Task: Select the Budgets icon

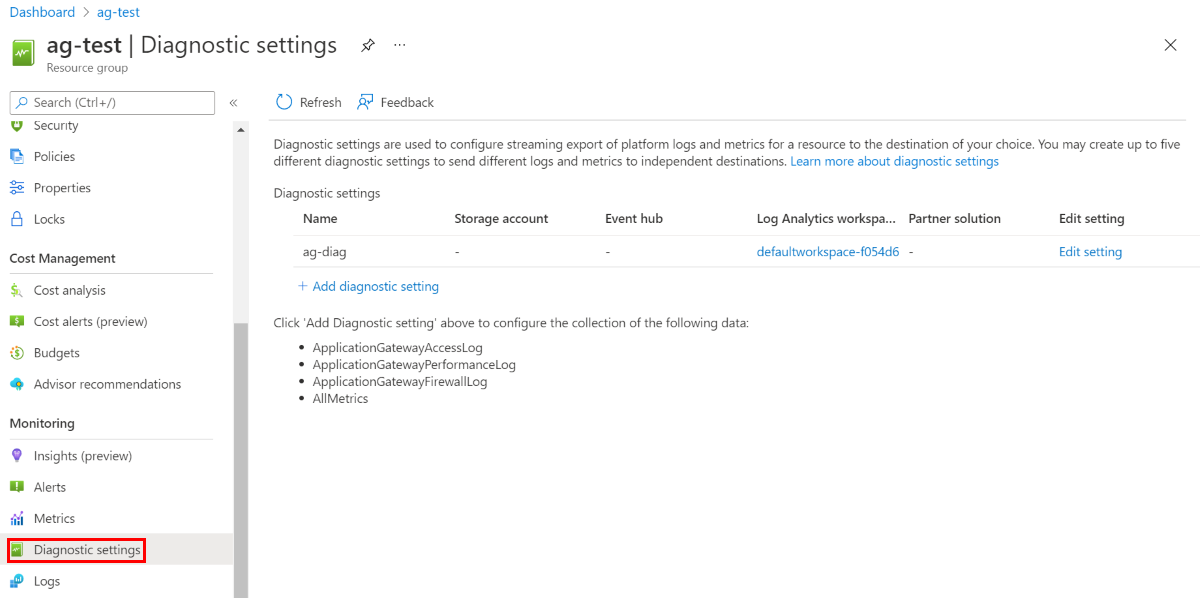Action: [18, 353]
